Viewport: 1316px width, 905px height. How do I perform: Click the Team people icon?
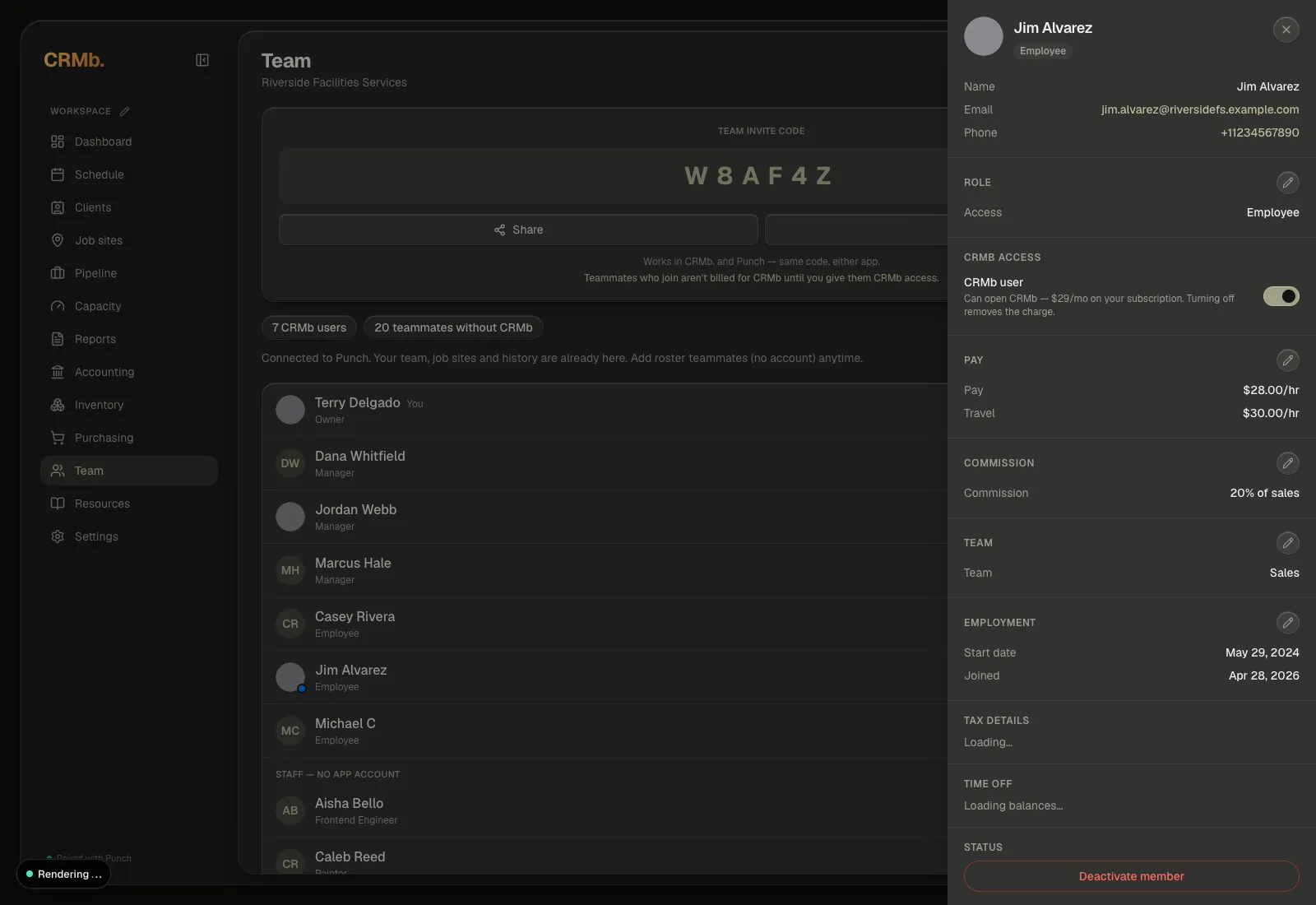click(58, 471)
